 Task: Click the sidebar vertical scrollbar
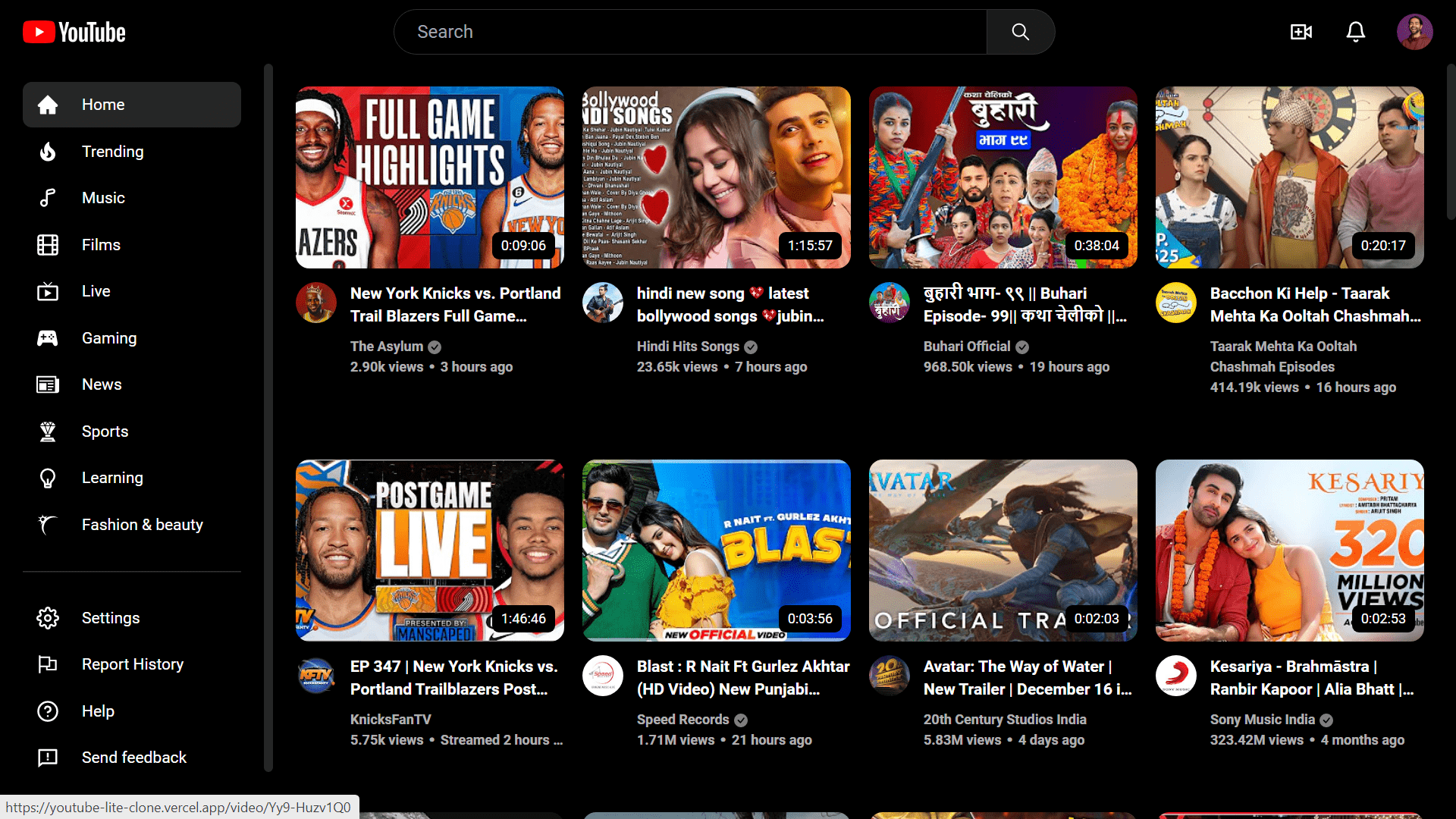268,417
